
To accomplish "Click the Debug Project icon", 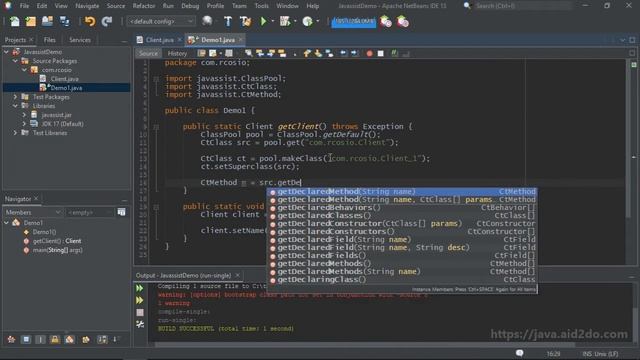I will coord(285,21).
